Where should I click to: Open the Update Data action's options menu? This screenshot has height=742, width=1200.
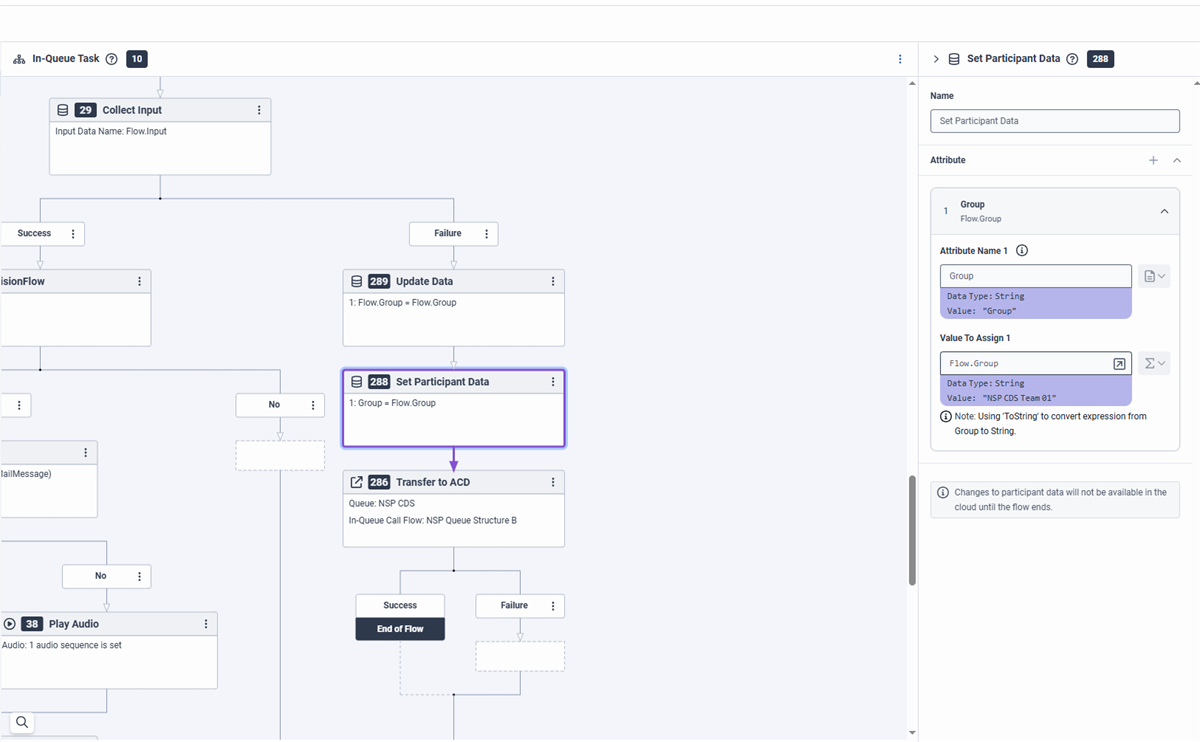coord(553,281)
